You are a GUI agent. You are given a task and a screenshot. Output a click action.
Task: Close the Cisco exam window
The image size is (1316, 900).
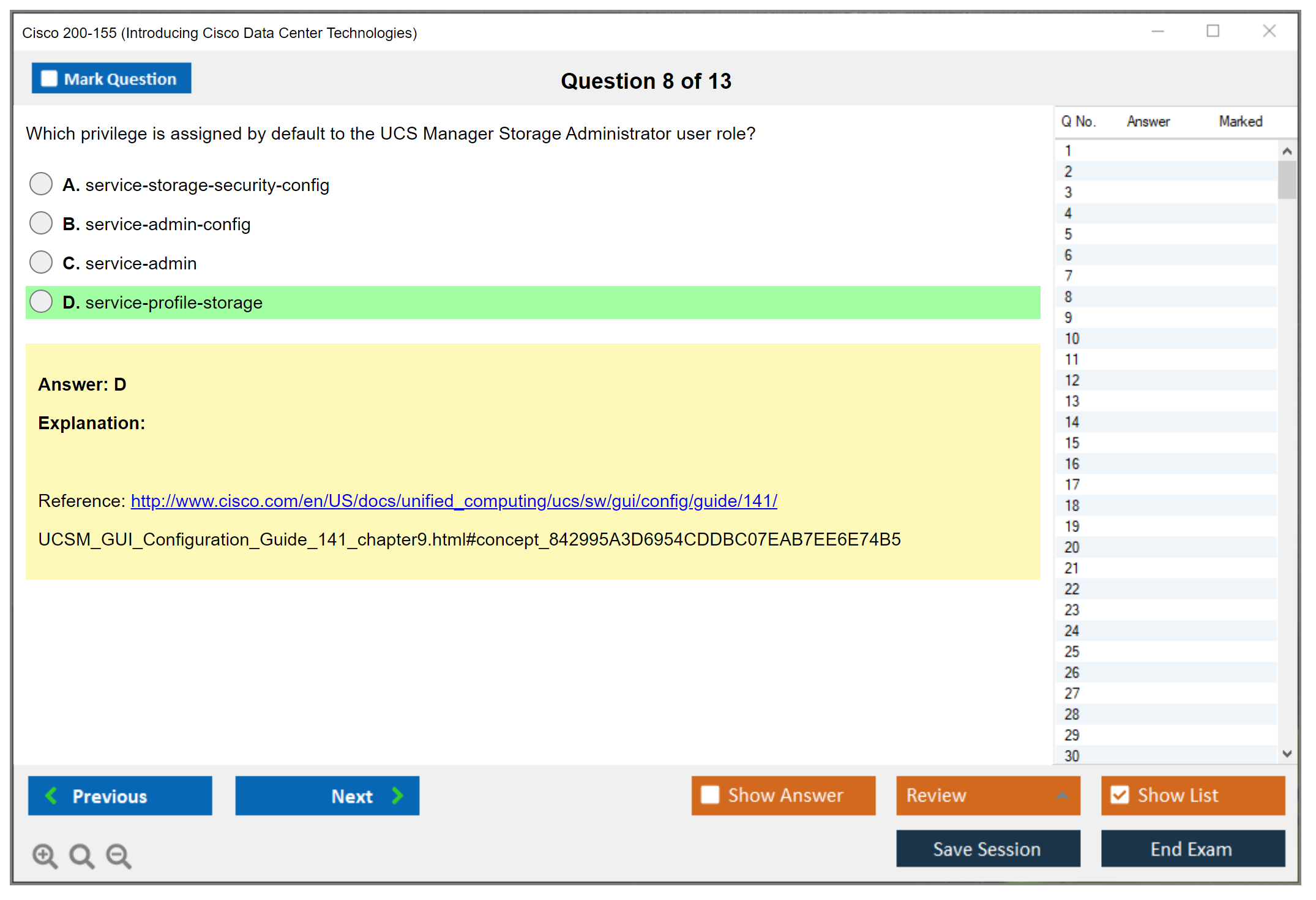(x=1269, y=31)
